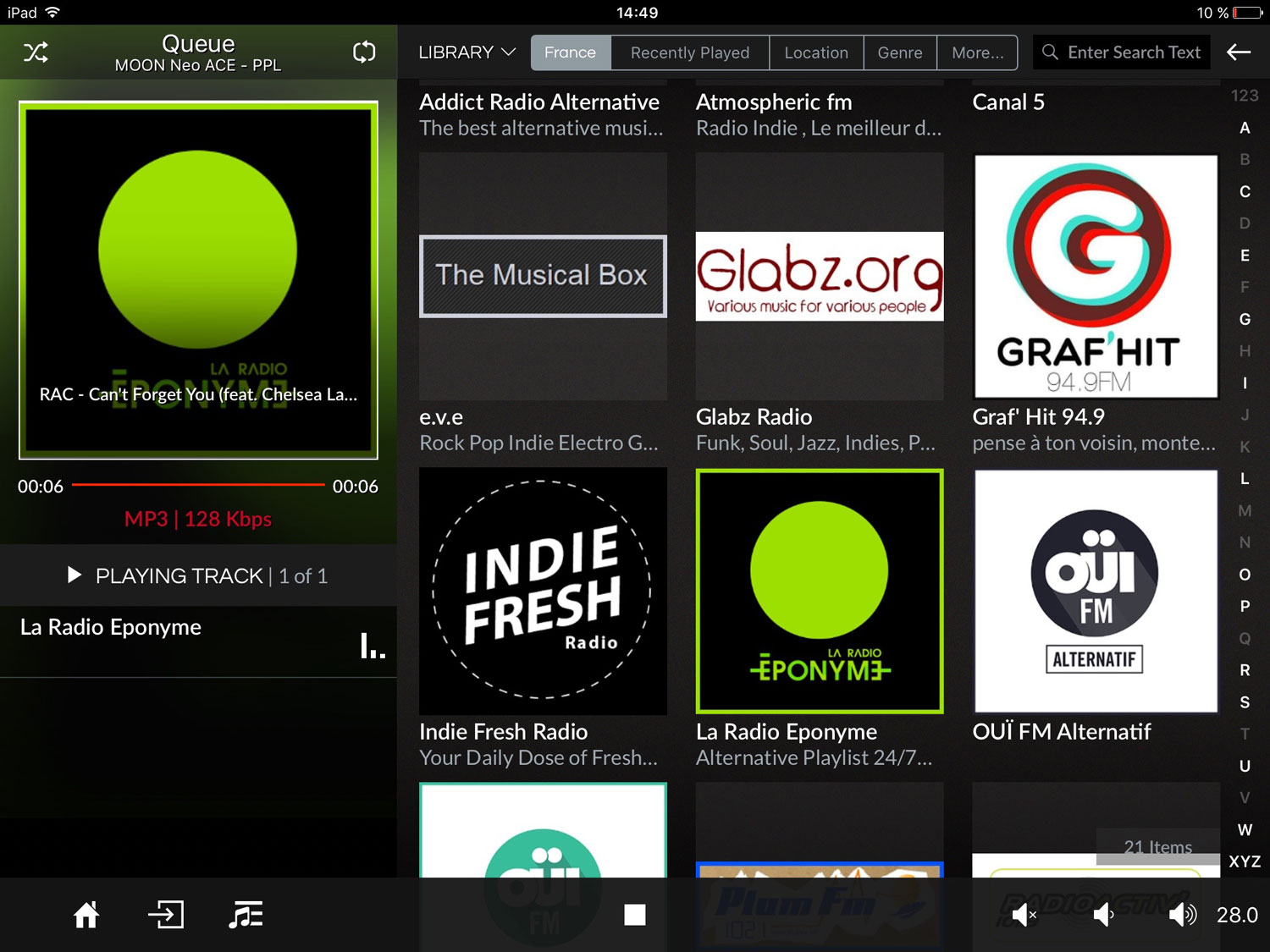
Task: Raise volume with the loud speaker icon
Action: click(1183, 915)
